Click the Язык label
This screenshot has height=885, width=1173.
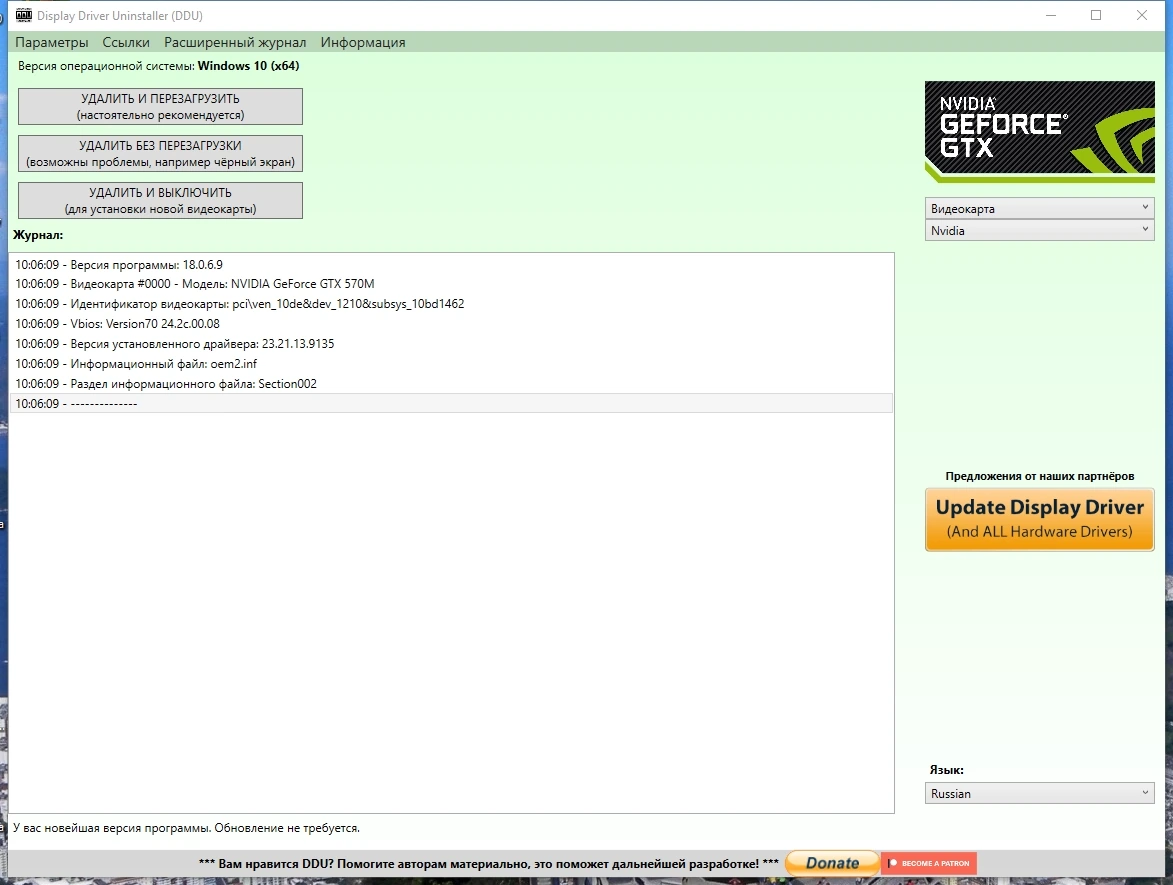pos(946,770)
